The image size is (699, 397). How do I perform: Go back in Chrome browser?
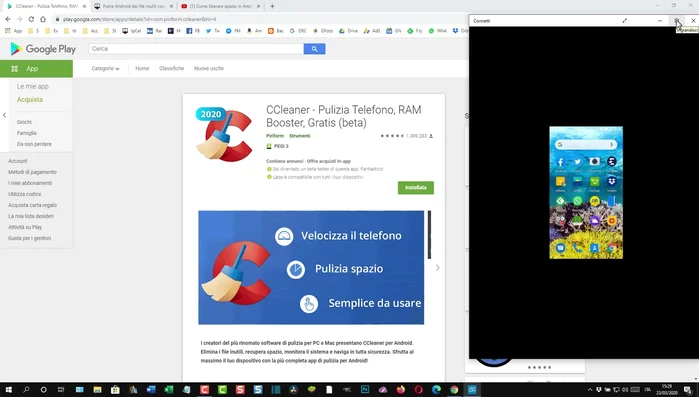[8, 19]
